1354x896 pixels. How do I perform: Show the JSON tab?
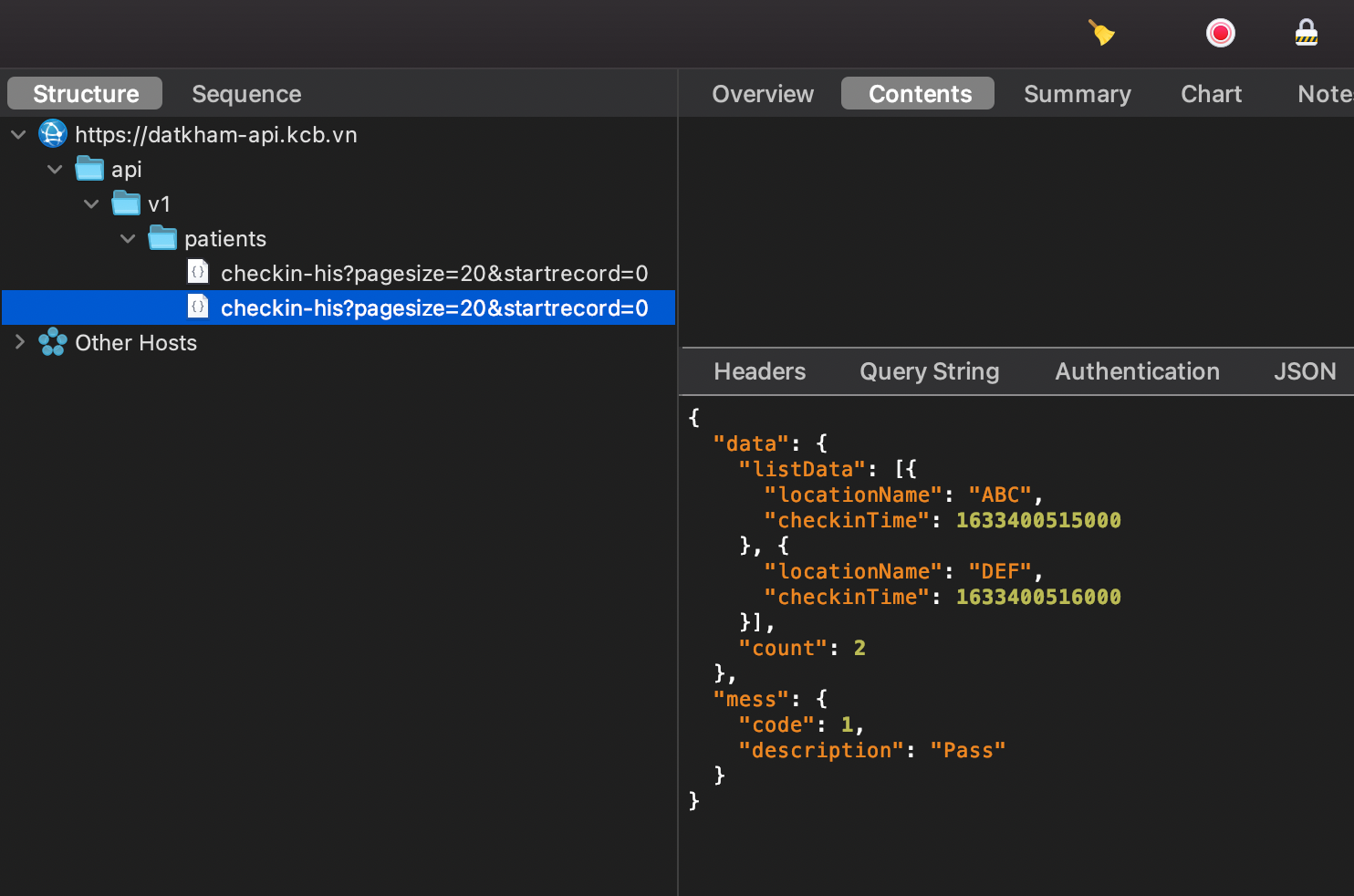[x=1305, y=371]
